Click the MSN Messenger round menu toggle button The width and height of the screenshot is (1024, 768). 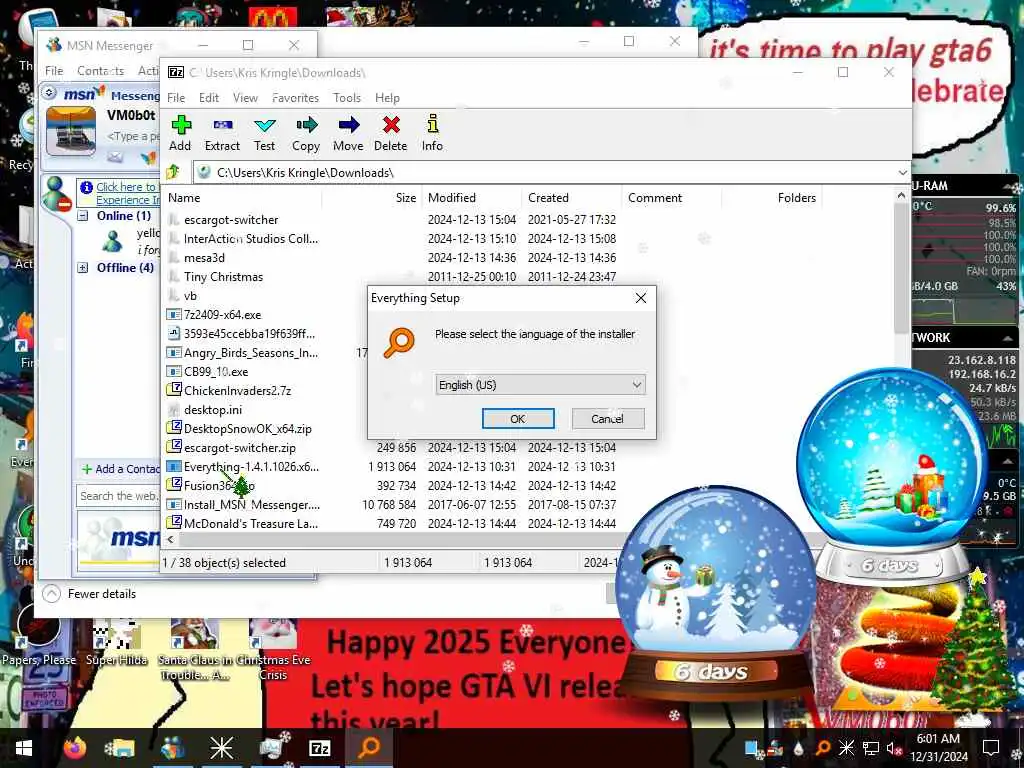click(x=50, y=93)
